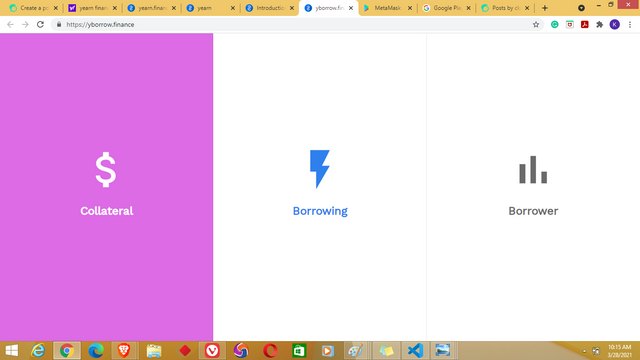The width and height of the screenshot is (640, 360).
Task: Open the Extensions puzzle piece menu
Action: coord(600,24)
